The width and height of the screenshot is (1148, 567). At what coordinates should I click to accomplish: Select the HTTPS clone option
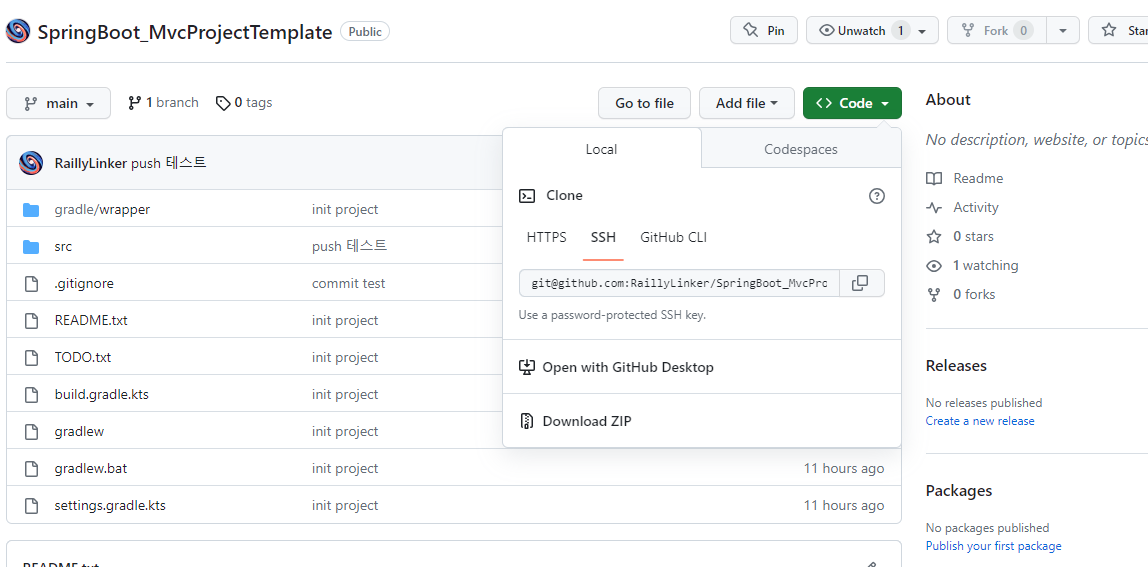[x=546, y=237]
